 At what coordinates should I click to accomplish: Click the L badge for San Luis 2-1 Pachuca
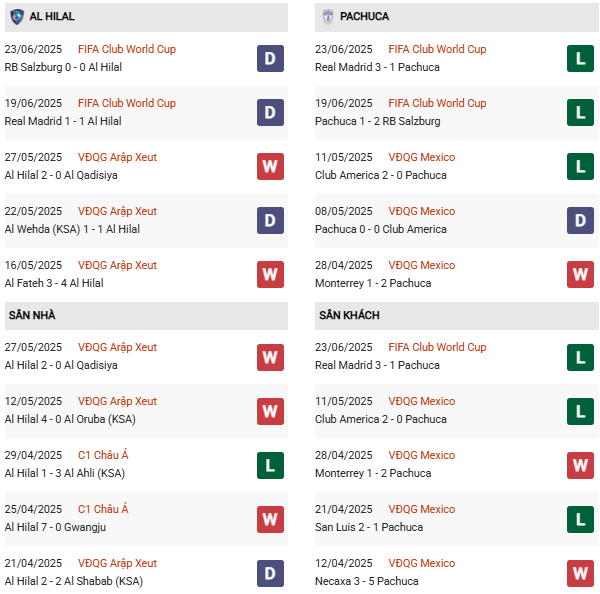(x=580, y=519)
